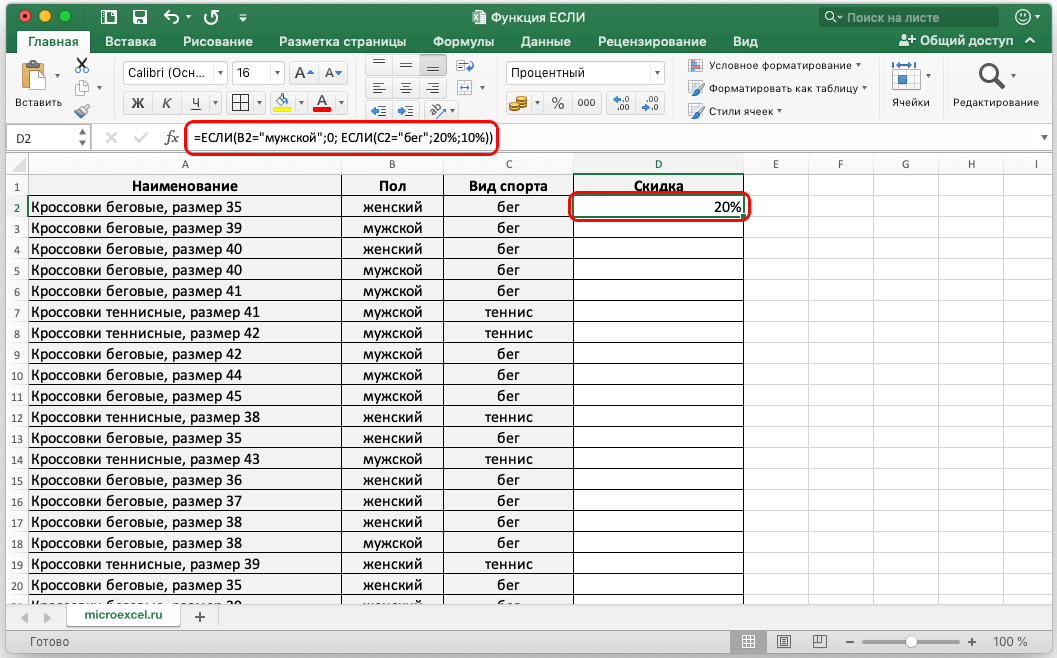1057x658 pixels.
Task: Click the zoom slider in status bar
Action: [x=910, y=641]
